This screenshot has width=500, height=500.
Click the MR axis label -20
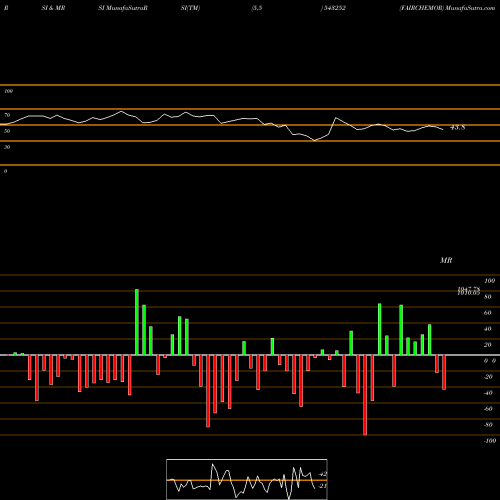488,377
